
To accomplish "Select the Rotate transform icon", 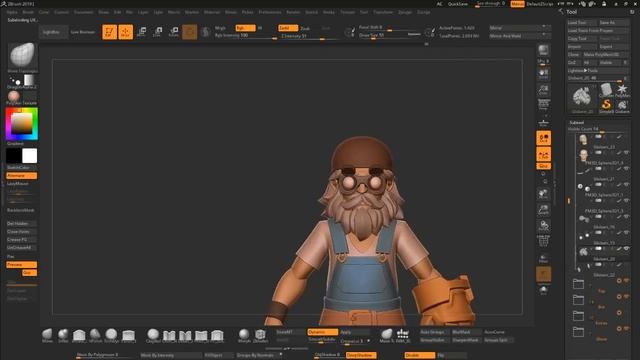I will pos(173,32).
